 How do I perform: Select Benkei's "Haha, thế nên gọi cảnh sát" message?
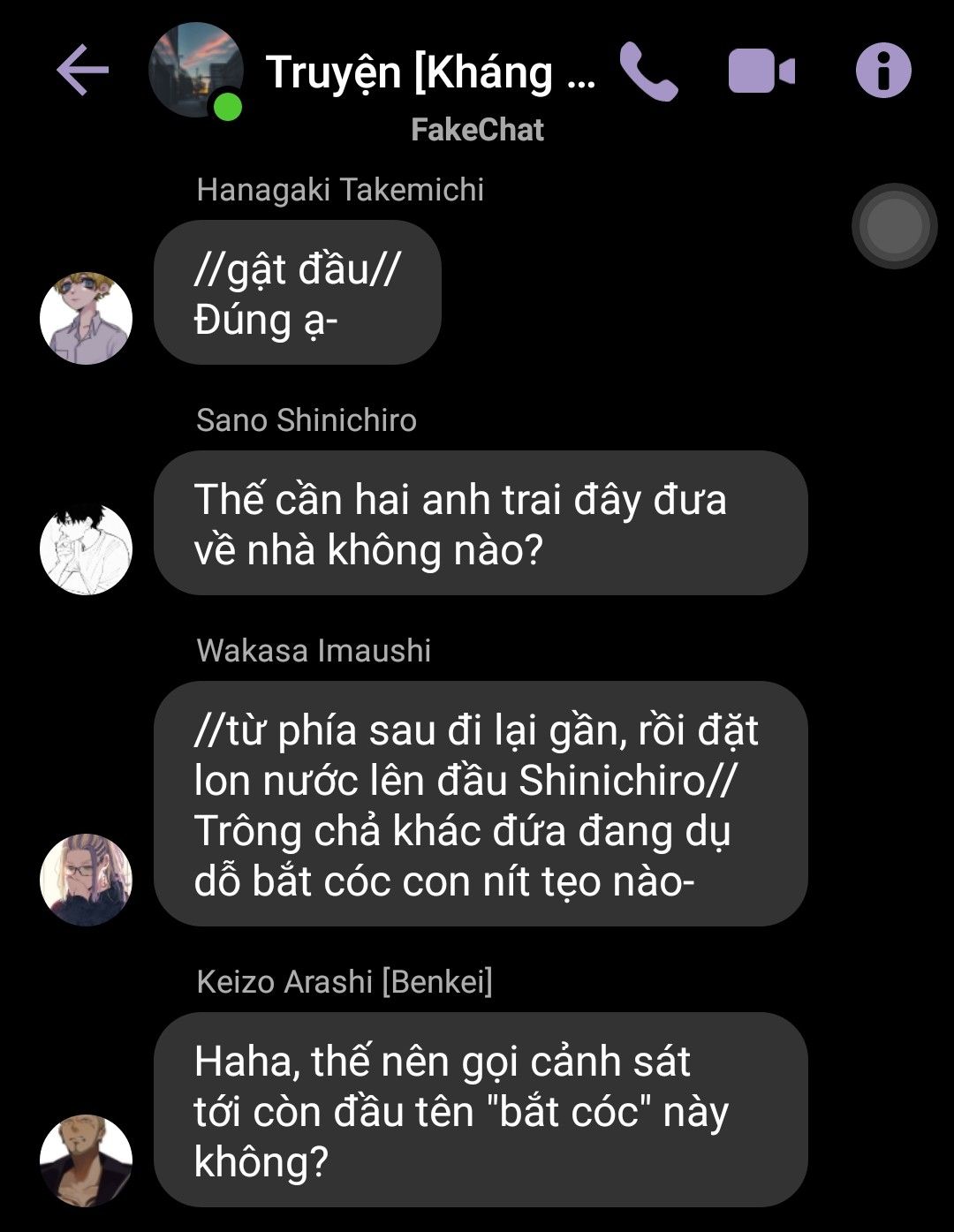[x=481, y=1110]
